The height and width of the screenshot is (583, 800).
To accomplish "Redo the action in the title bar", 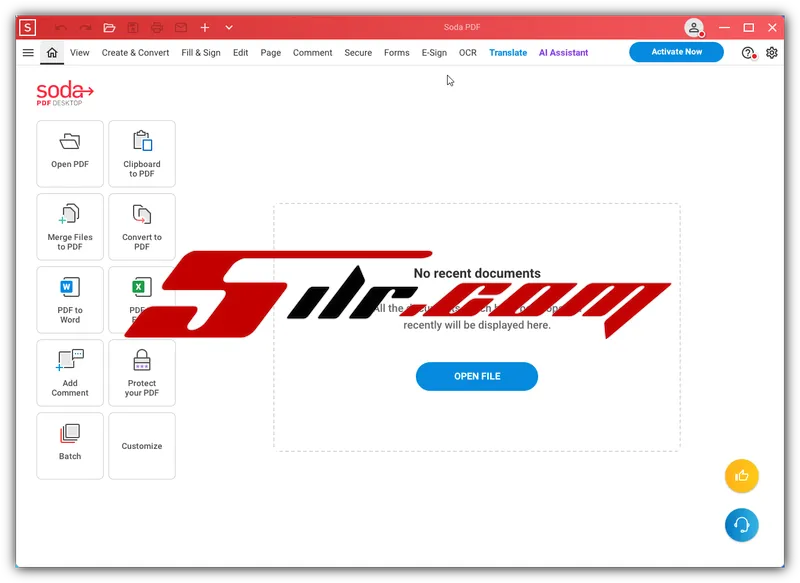I will (x=85, y=28).
